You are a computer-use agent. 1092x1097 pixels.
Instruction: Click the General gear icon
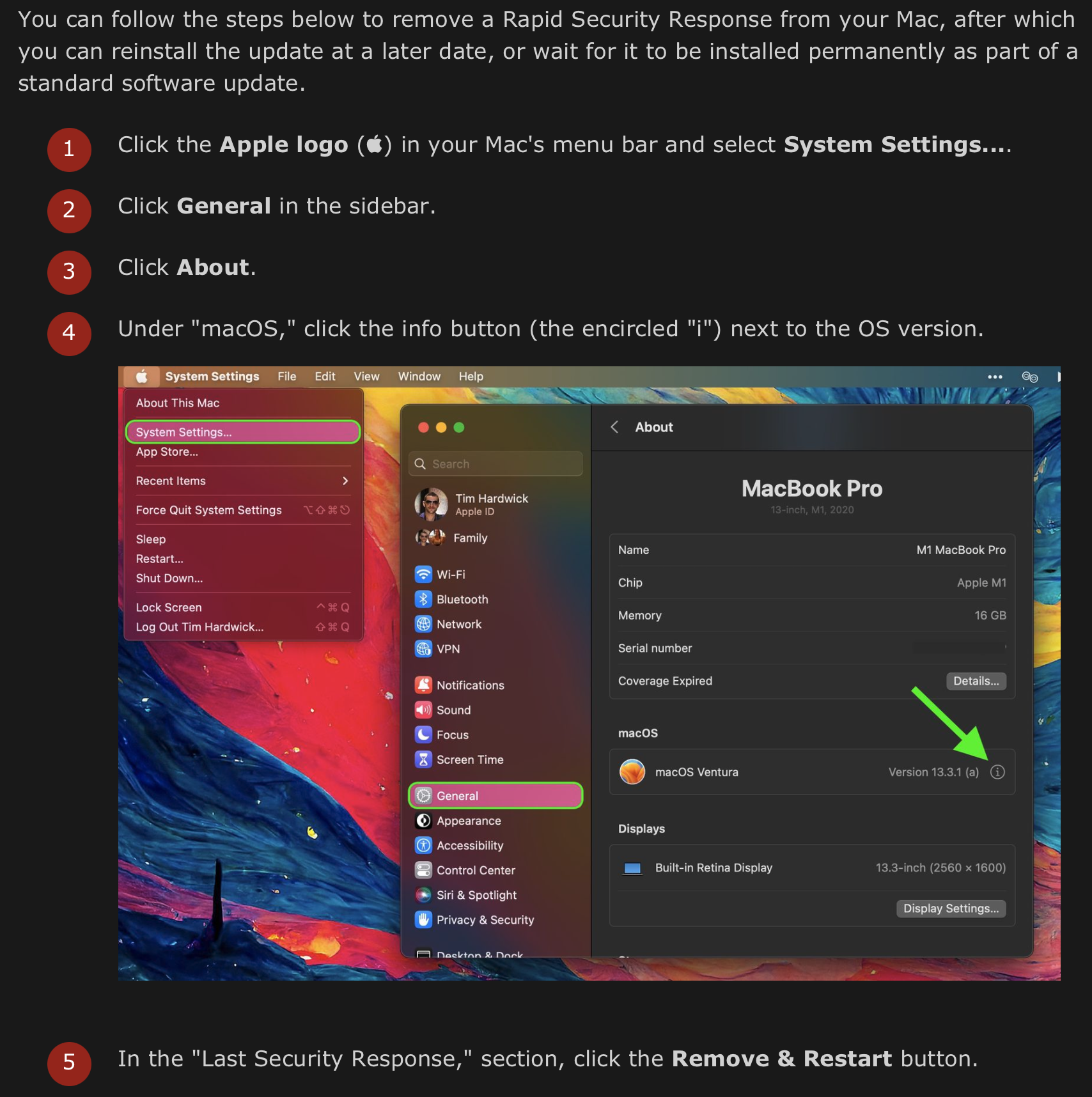pos(423,796)
